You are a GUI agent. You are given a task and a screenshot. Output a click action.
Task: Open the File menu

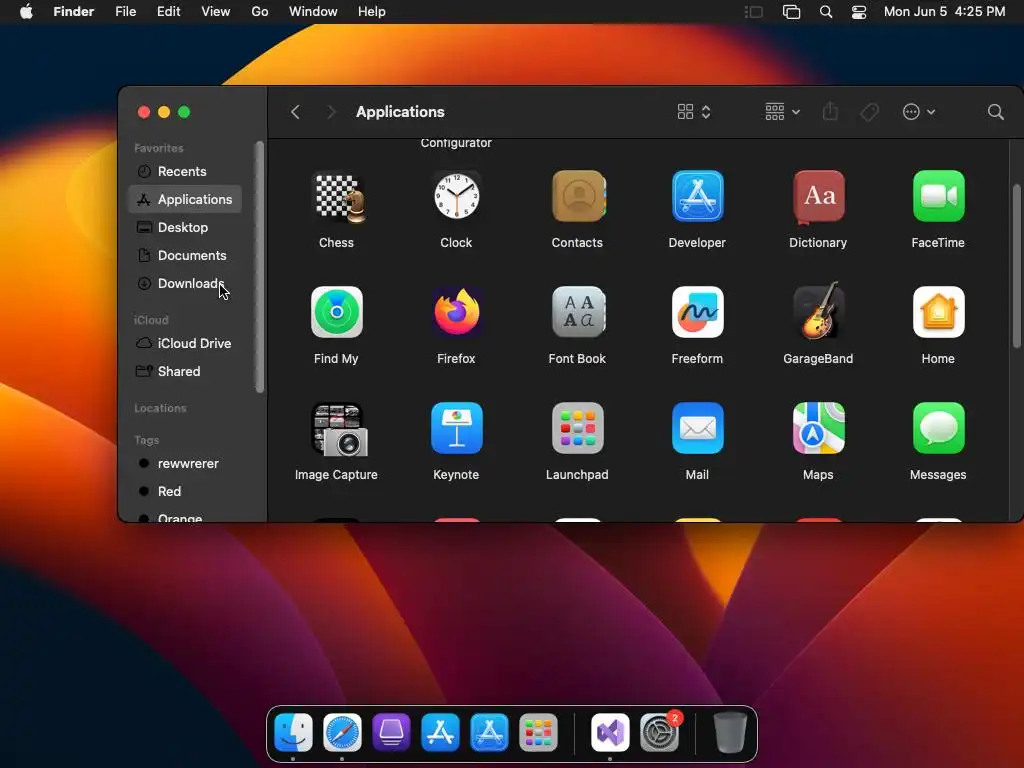(x=125, y=12)
